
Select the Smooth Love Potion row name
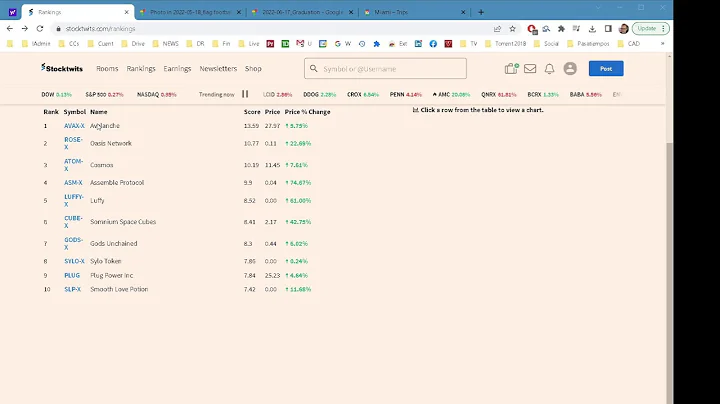119,289
